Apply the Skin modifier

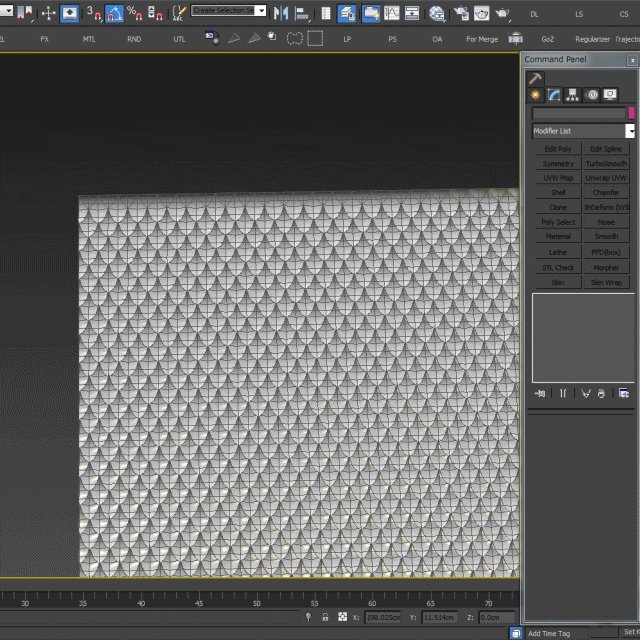(x=558, y=282)
